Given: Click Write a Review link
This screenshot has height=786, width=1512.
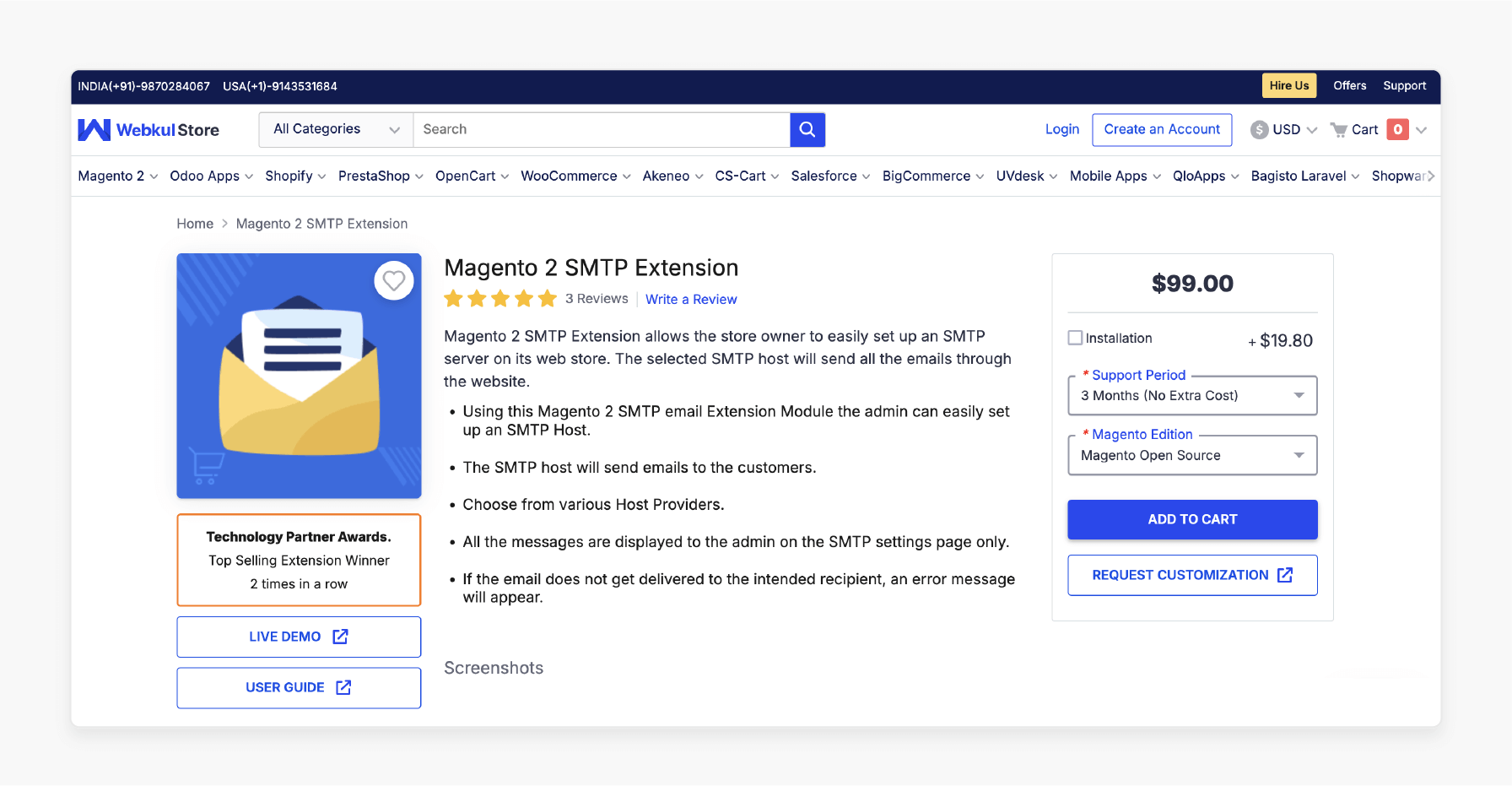Looking at the screenshot, I should click(x=691, y=299).
